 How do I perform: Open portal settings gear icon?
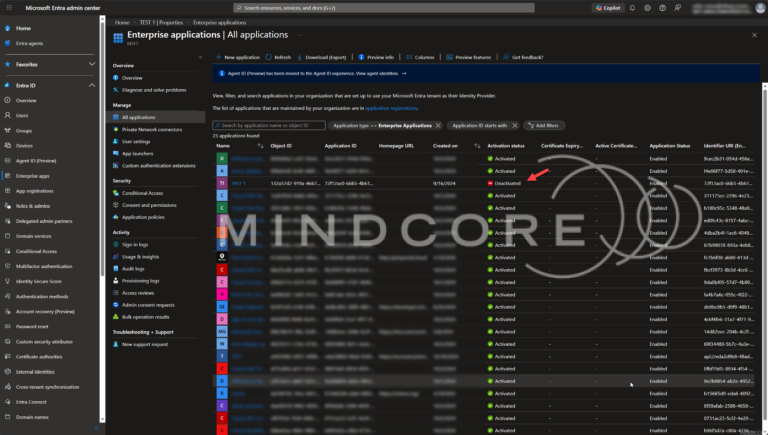click(648, 8)
